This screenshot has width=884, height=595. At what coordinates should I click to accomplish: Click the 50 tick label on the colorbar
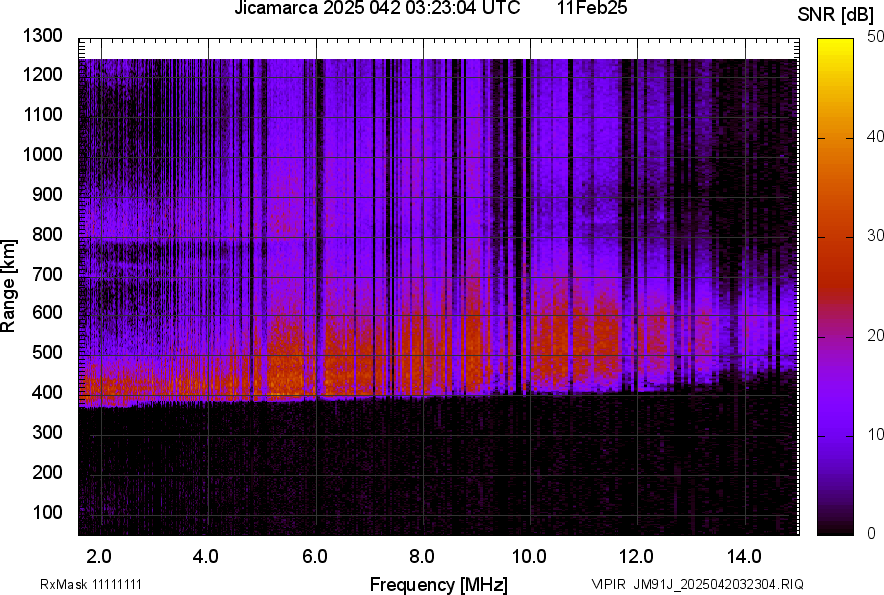[x=876, y=37]
